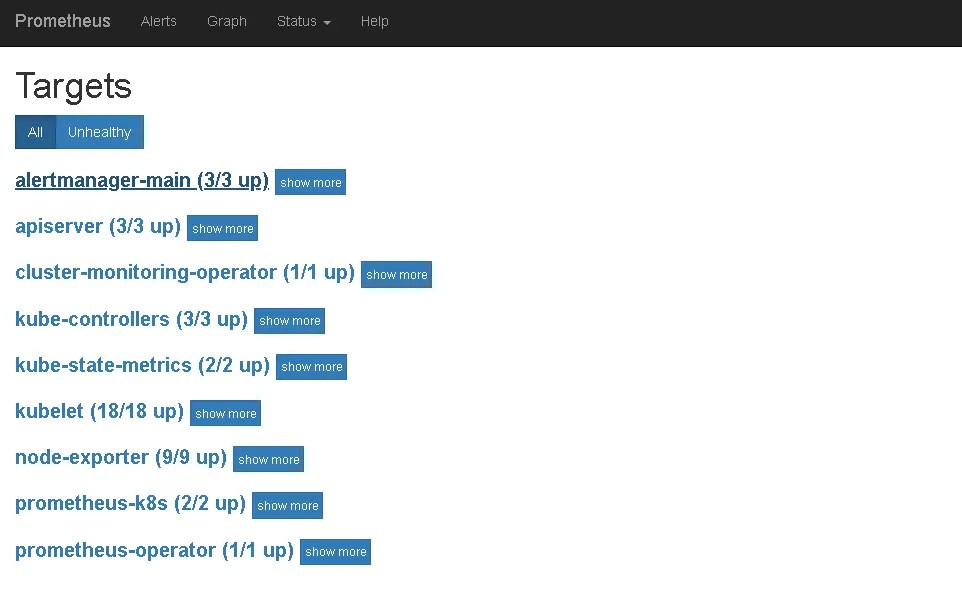Expand node-exporter targets
This screenshot has height=594, width=962.
(268, 459)
